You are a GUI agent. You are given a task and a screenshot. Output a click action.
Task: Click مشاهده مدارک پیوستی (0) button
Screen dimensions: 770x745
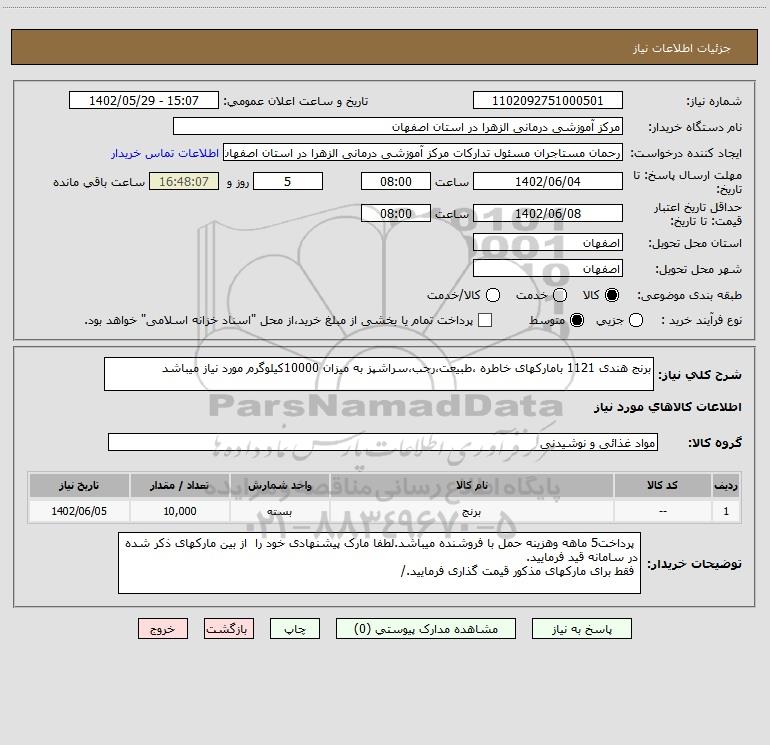pos(426,629)
